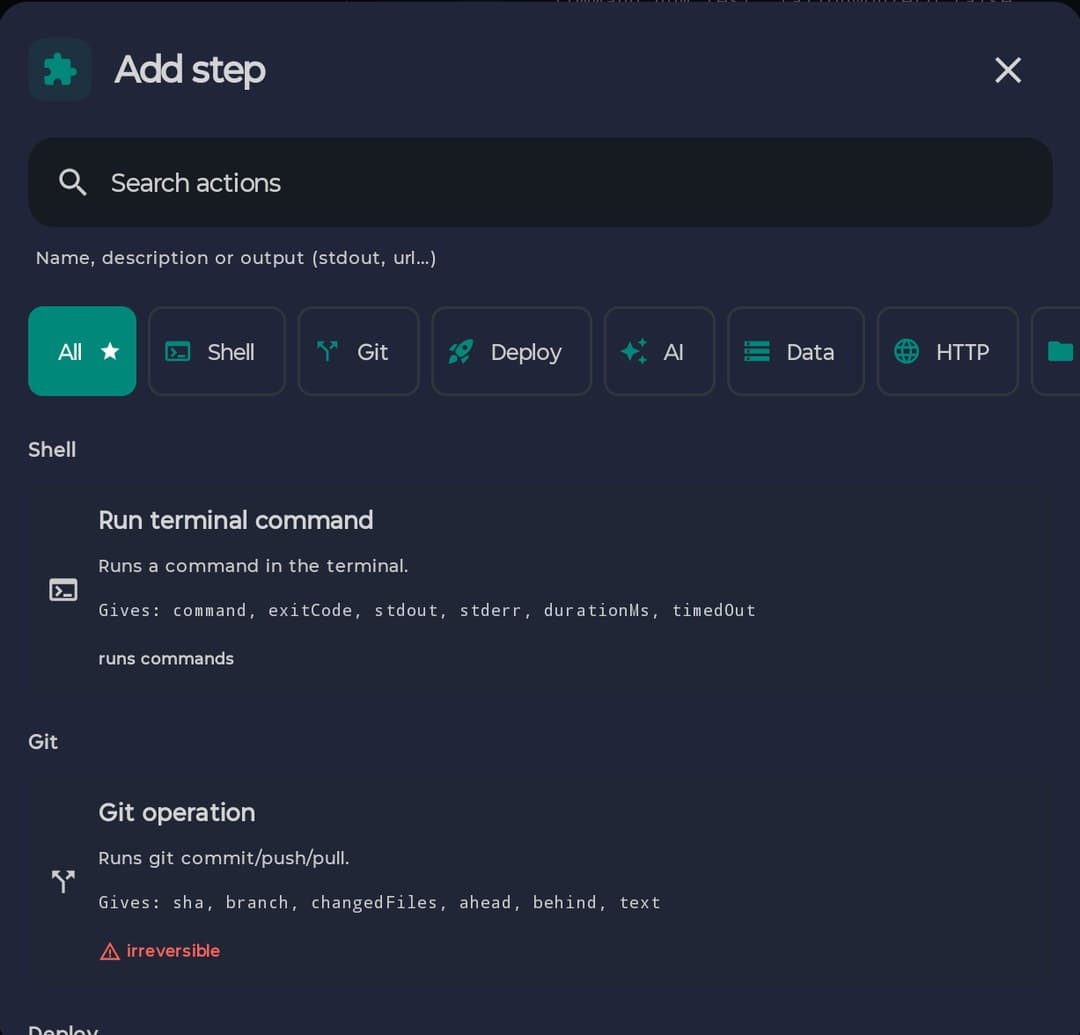Close the Add step dialog

[1008, 70]
